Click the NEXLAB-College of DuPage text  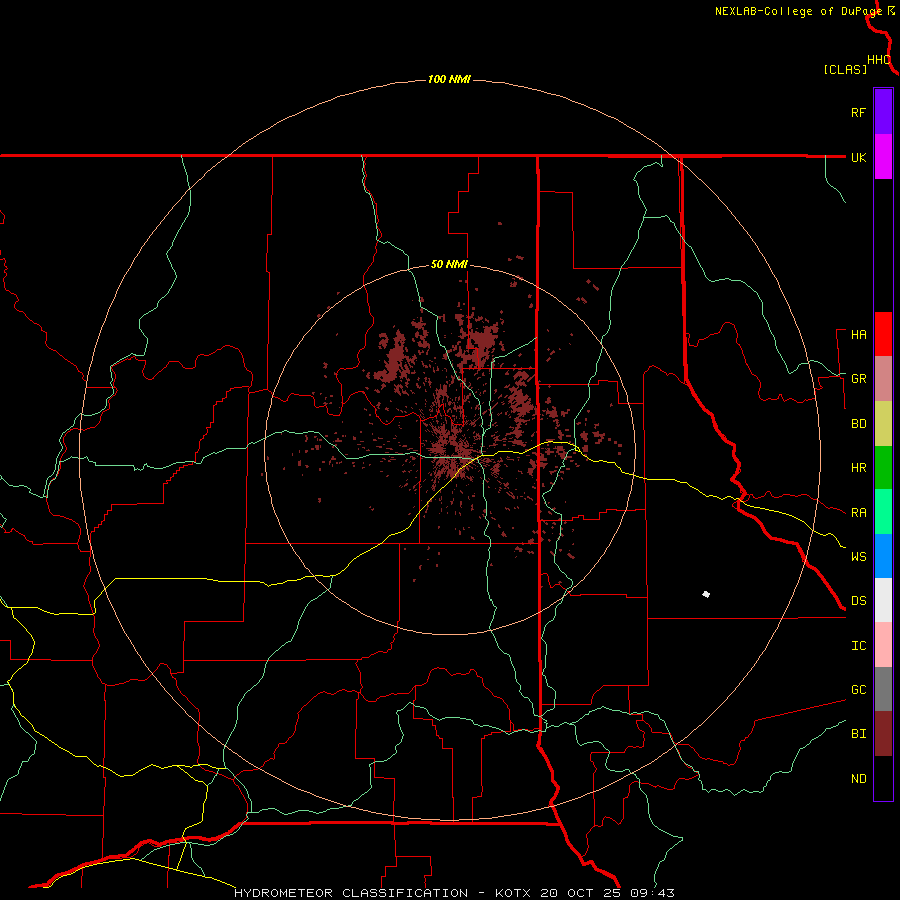coord(798,11)
